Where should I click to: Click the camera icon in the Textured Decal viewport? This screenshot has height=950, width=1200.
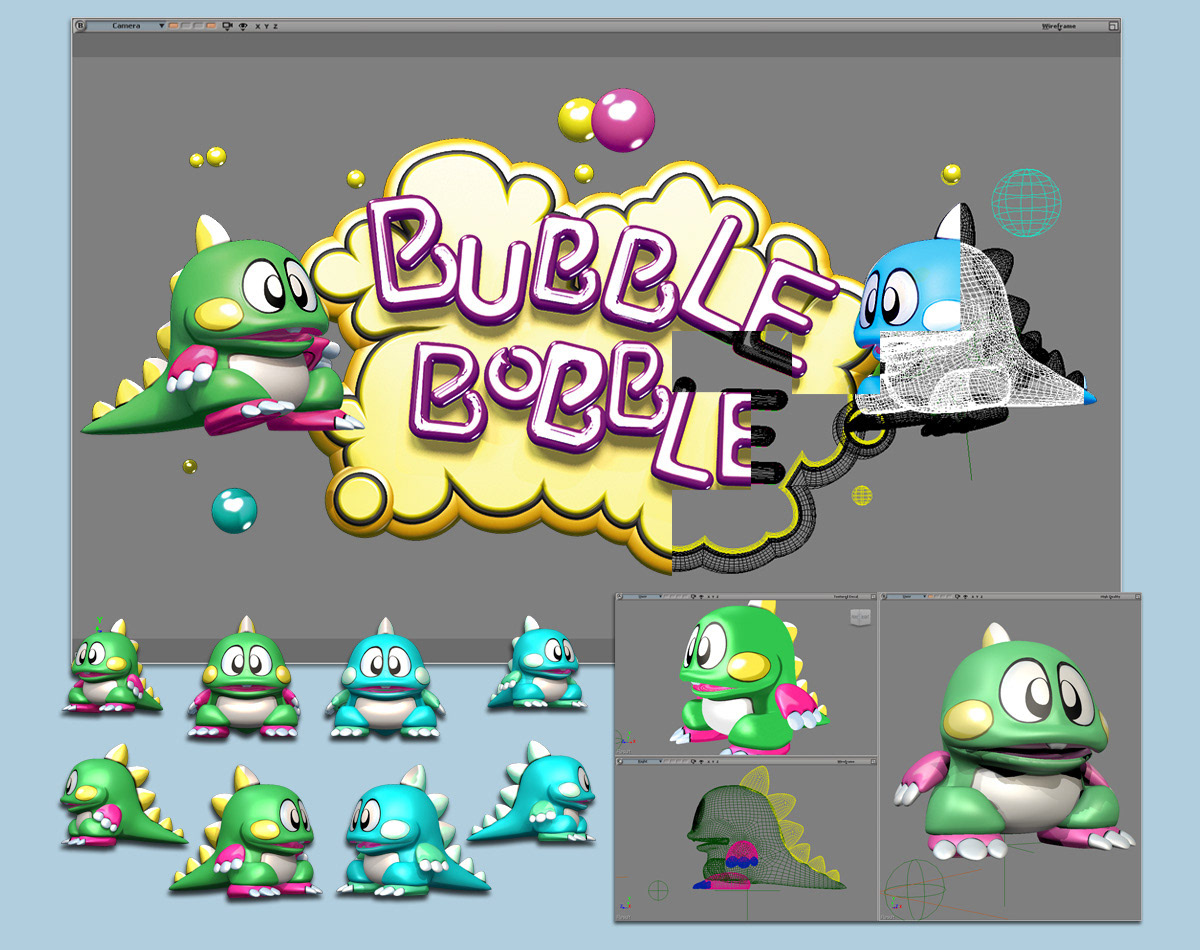[x=693, y=596]
